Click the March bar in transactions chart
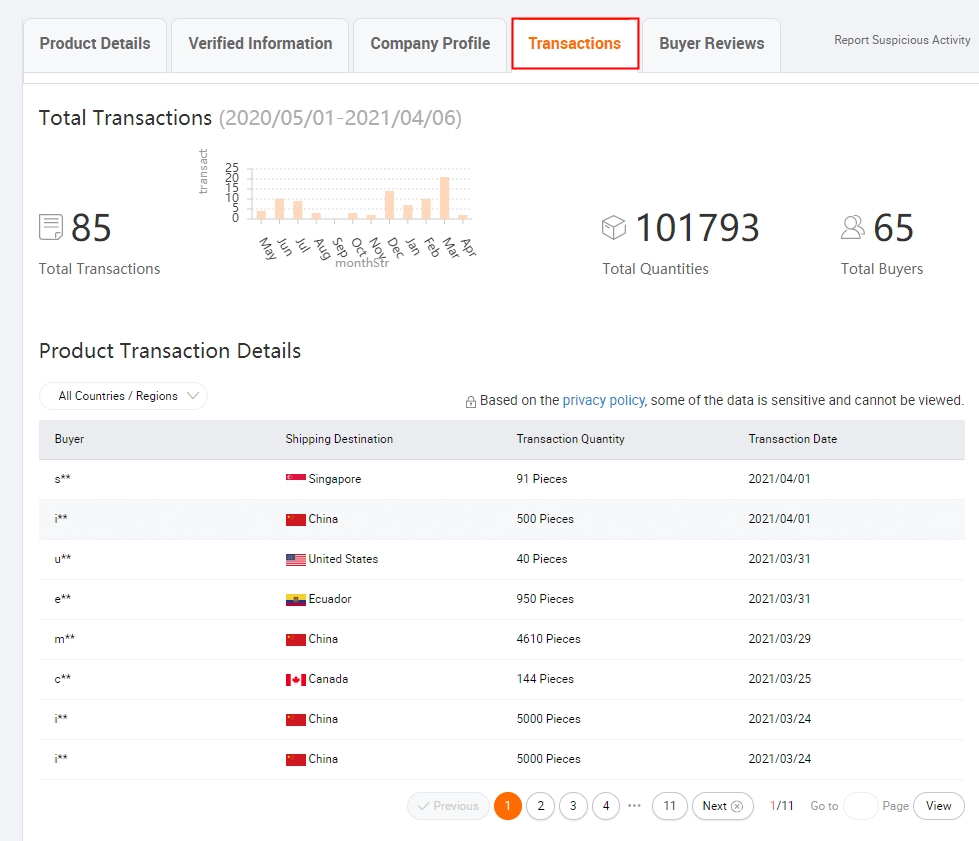Image resolution: width=979 pixels, height=841 pixels. 445,198
